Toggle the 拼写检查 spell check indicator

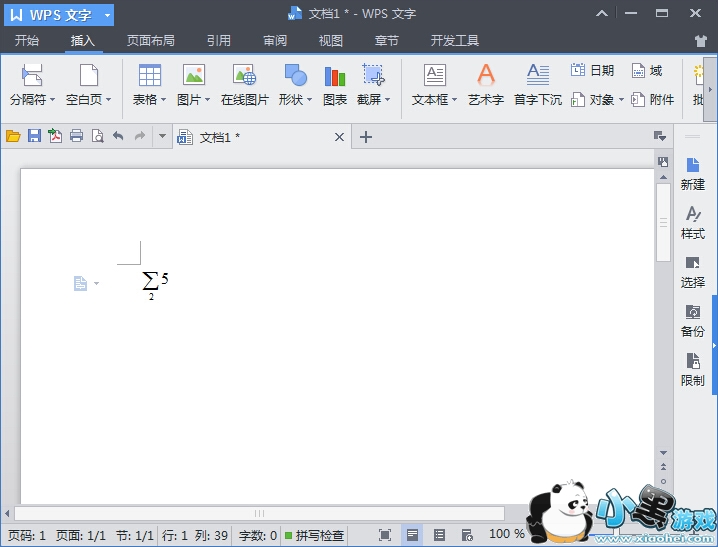pyautogui.click(x=314, y=535)
